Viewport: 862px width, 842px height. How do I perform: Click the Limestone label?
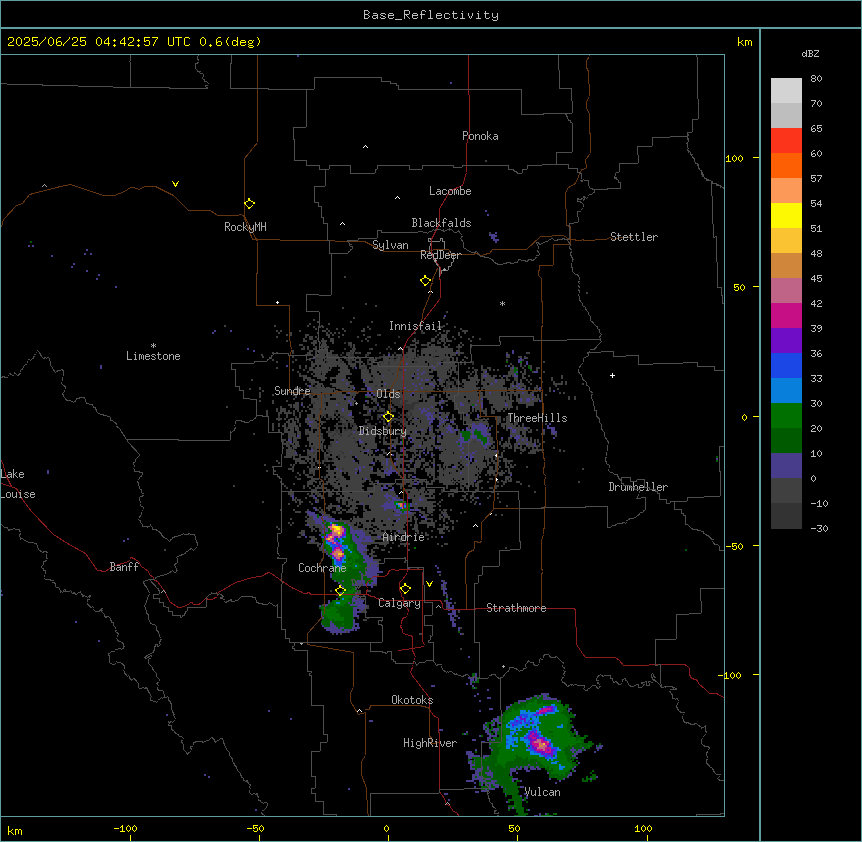point(153,356)
